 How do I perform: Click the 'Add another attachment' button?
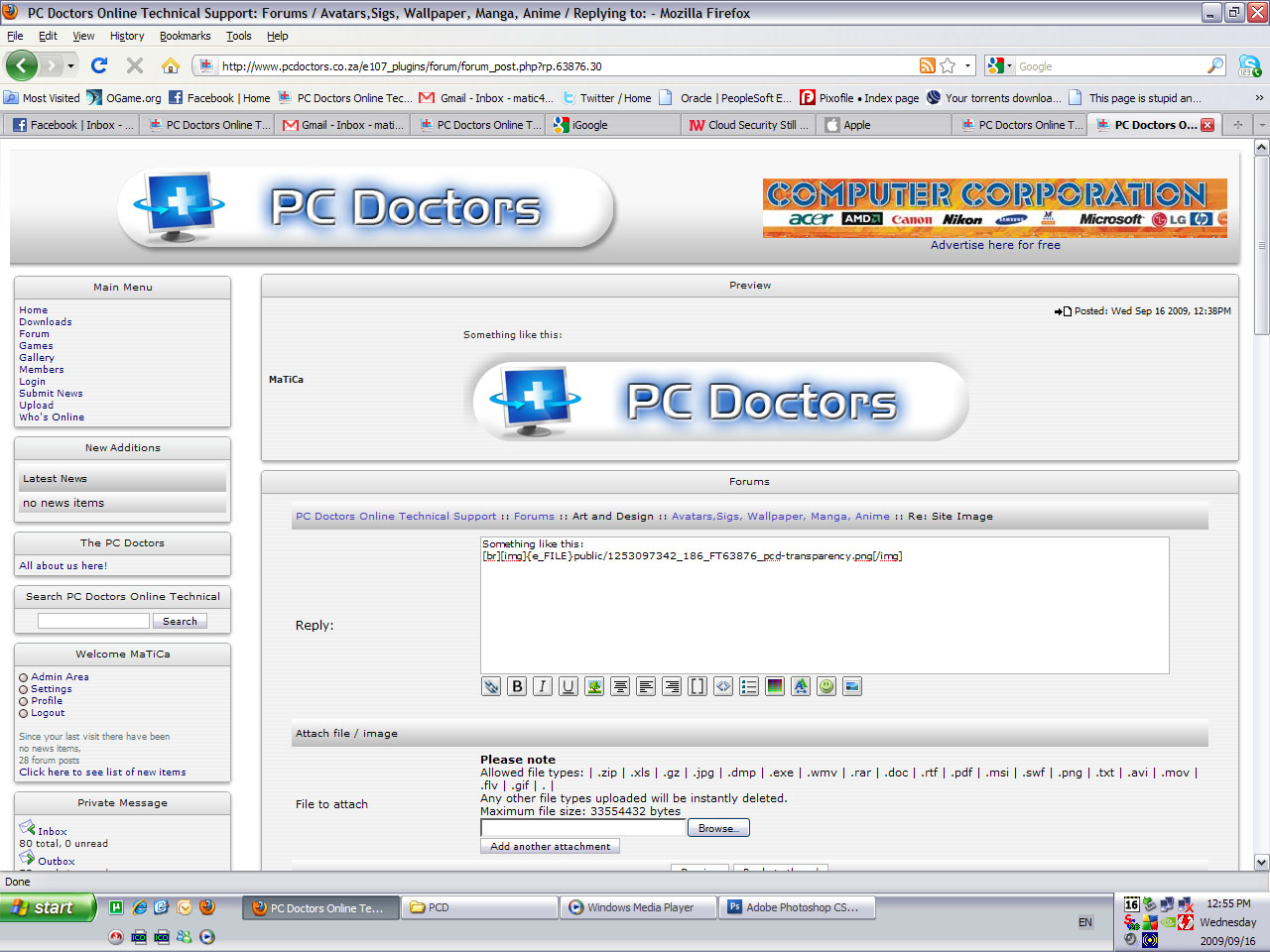tap(551, 847)
